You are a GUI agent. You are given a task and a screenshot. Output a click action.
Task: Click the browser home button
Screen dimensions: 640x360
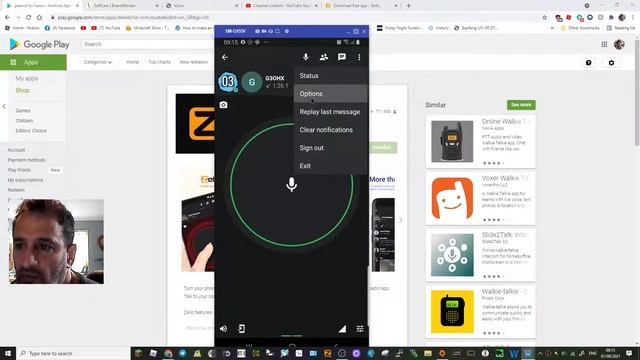(x=39, y=18)
